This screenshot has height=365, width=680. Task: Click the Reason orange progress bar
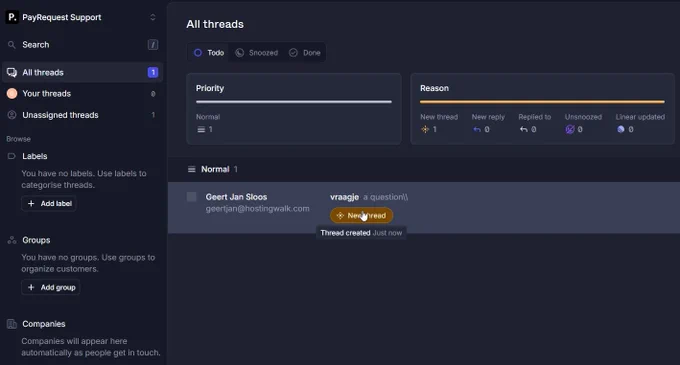[542, 102]
